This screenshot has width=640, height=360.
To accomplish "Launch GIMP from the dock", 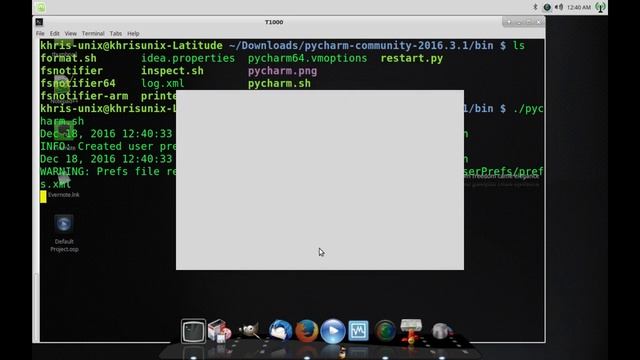I will (x=250, y=330).
